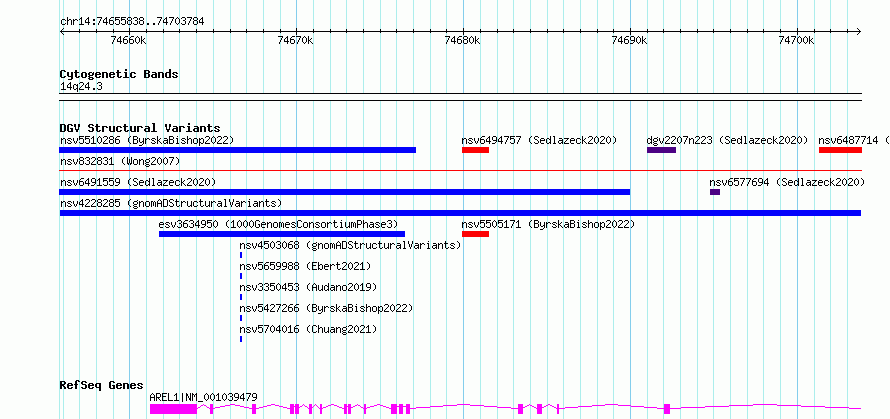Click the nsv6491559 (Sedlazeck2020) label

pos(138,182)
